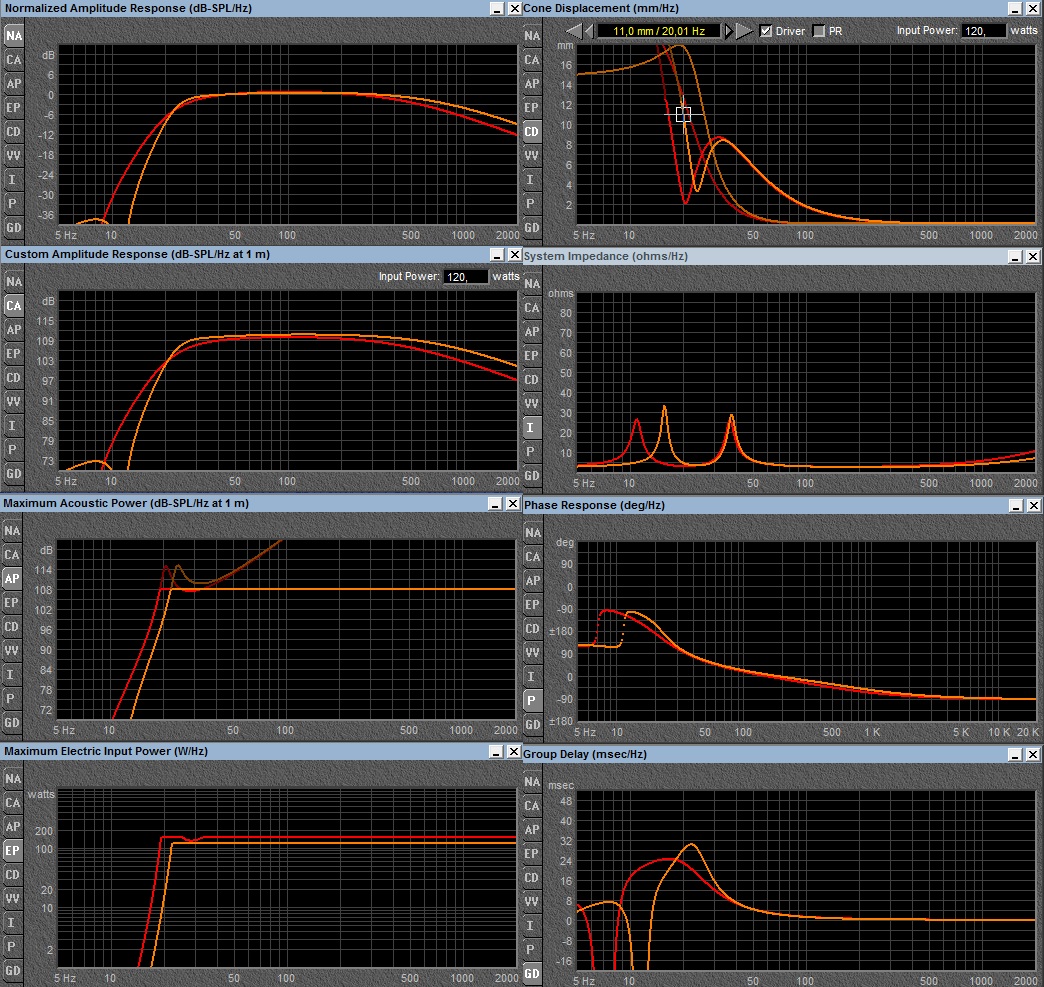Image resolution: width=1044 pixels, height=987 pixels.
Task: Jump cursor far right with large right arrow
Action: coord(744,31)
